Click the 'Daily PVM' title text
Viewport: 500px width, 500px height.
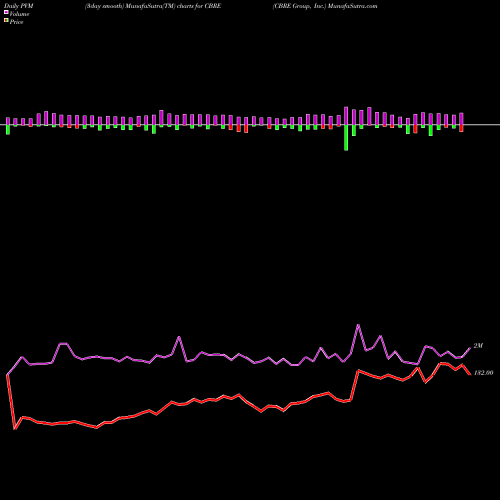[19, 6]
